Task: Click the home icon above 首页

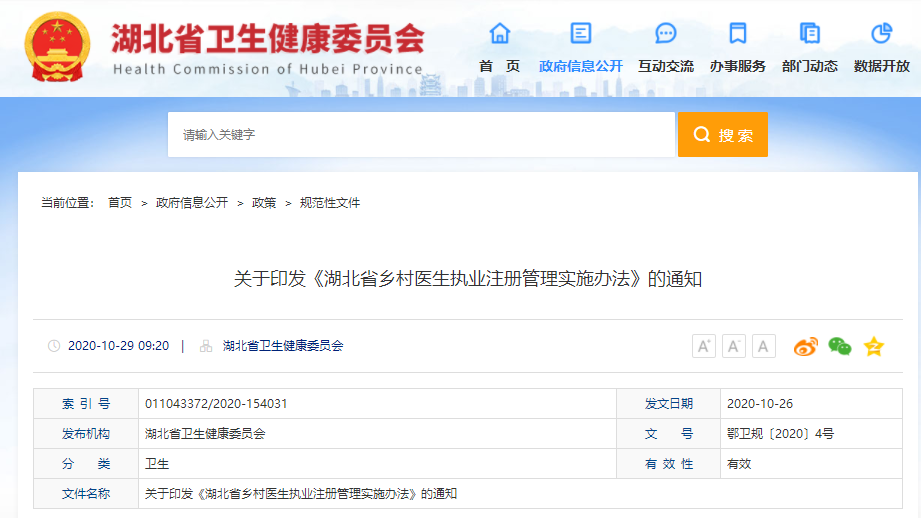Action: coord(499,34)
